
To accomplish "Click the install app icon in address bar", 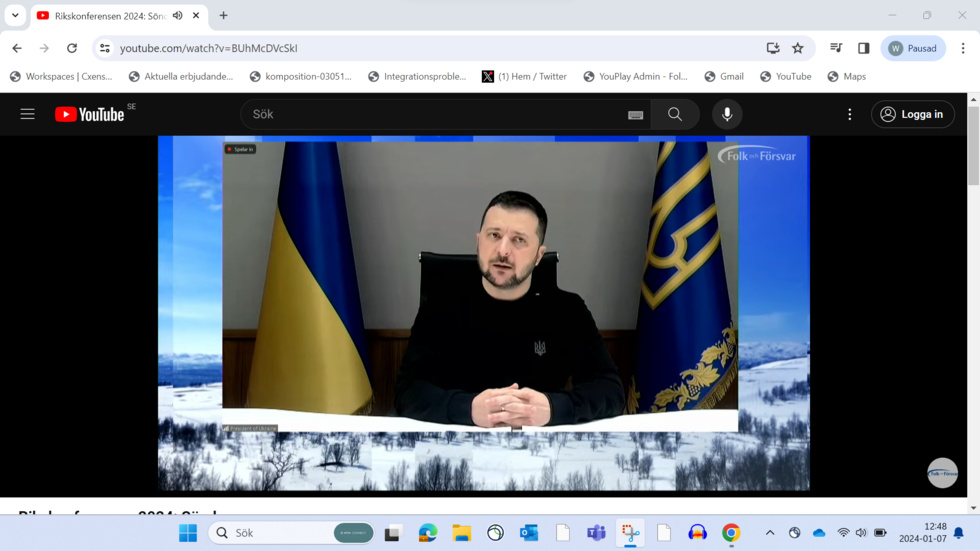I will coord(773,48).
